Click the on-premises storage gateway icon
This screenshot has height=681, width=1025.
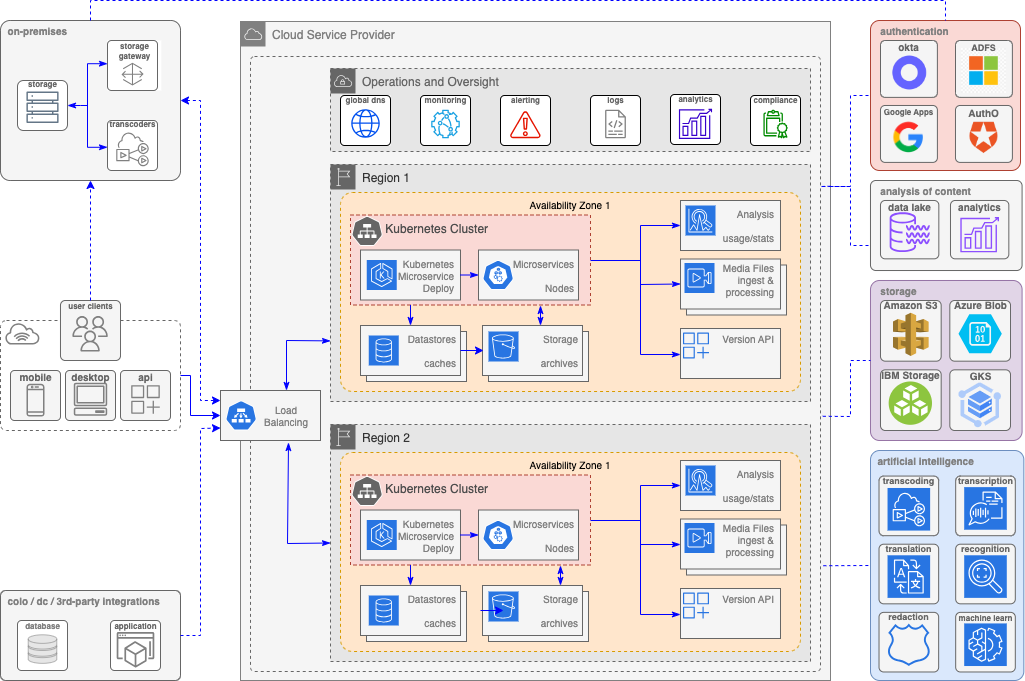[134, 73]
